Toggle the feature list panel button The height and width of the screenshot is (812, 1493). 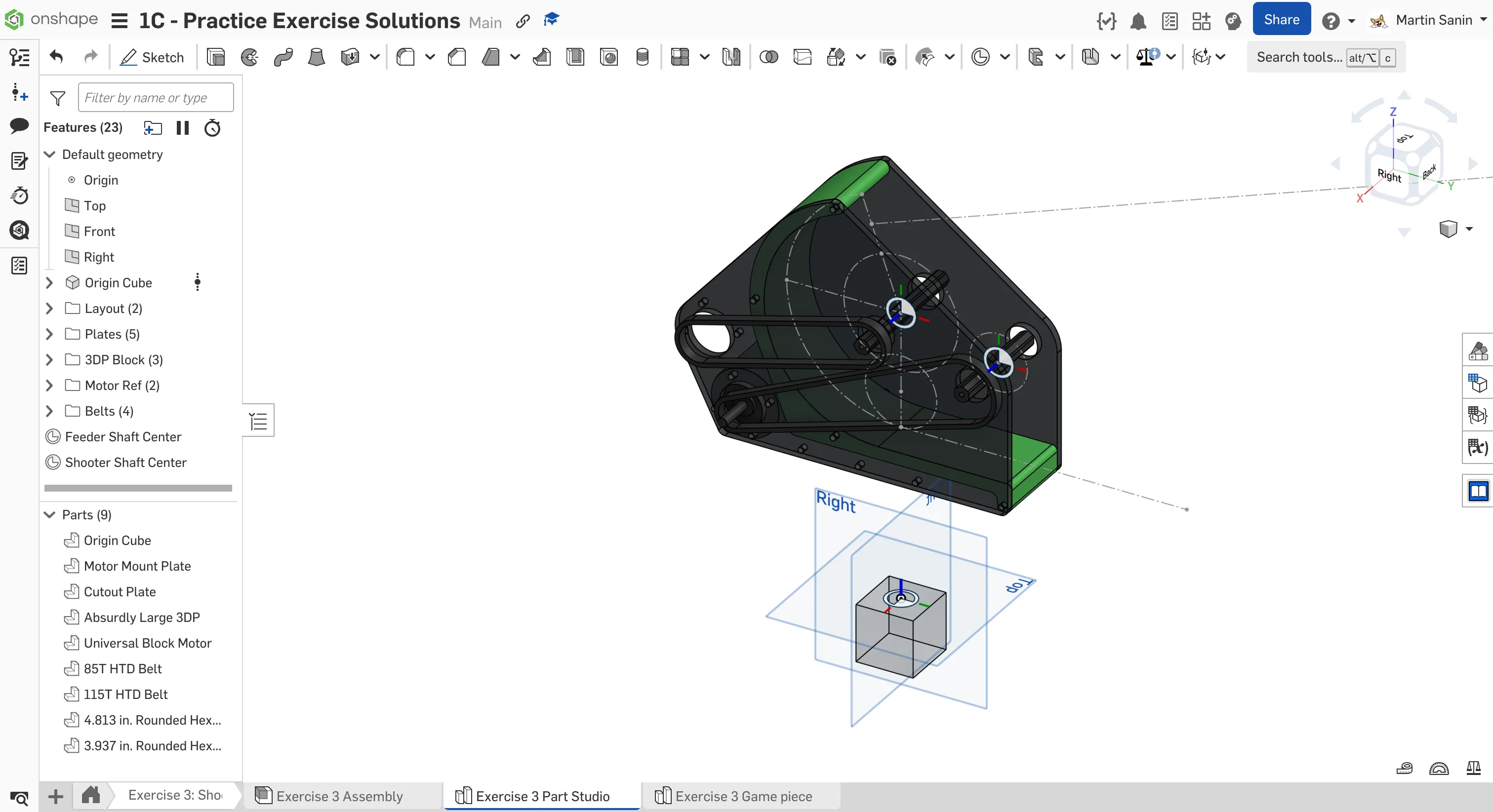pos(258,421)
